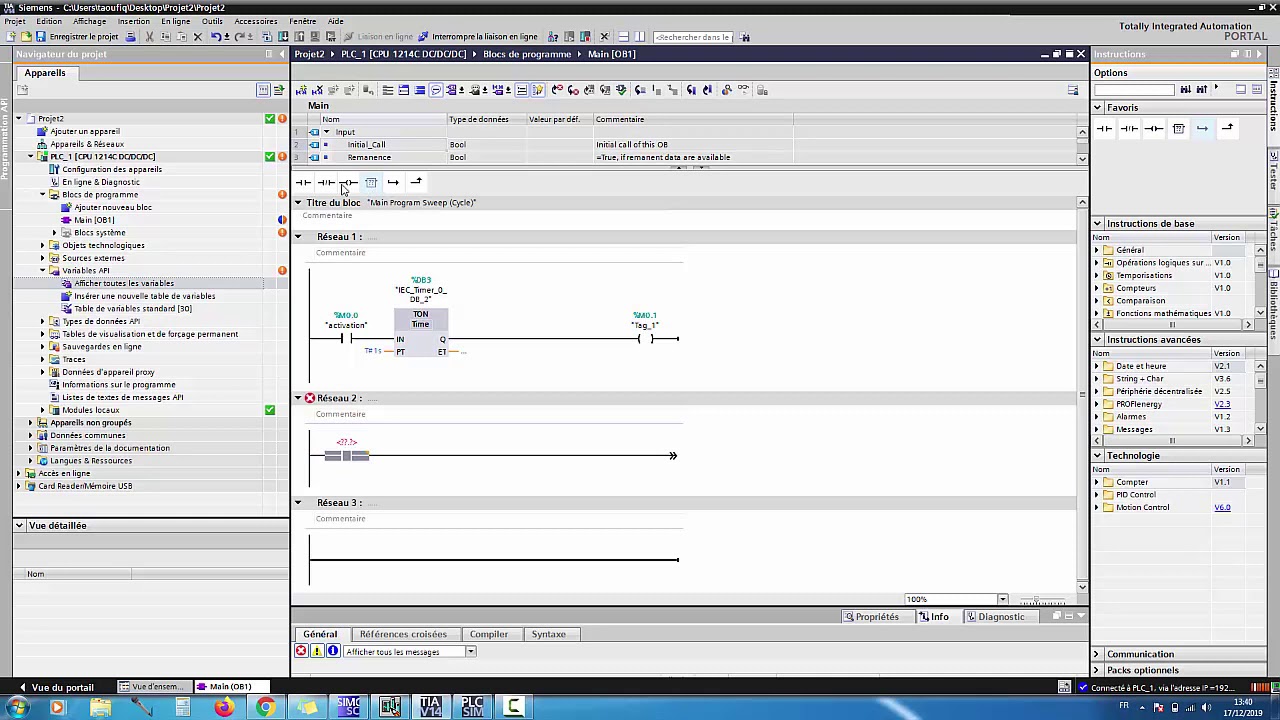Expand the Temporisations instruction folder
Screen dimensions: 1280x720
(x=1097, y=276)
